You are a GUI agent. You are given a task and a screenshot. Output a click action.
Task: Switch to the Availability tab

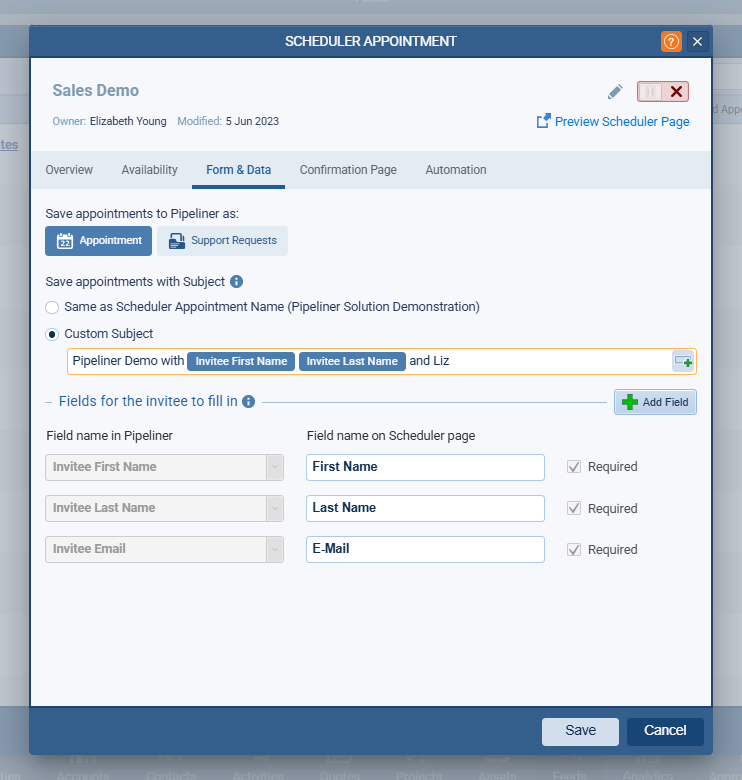(149, 170)
